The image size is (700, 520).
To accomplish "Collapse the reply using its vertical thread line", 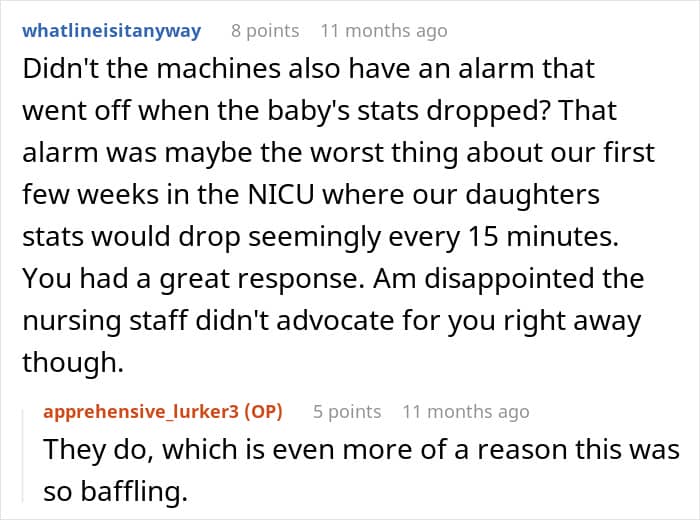I will [23, 456].
